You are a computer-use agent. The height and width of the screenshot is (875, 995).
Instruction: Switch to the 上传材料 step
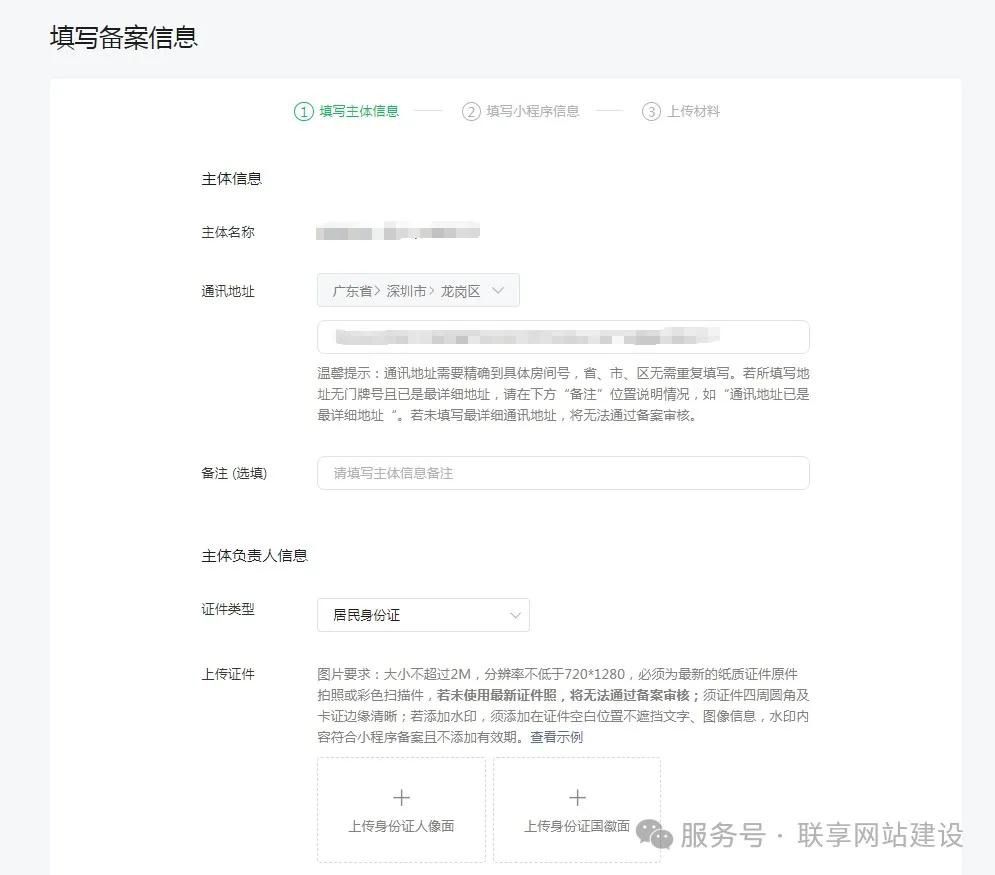(x=690, y=111)
